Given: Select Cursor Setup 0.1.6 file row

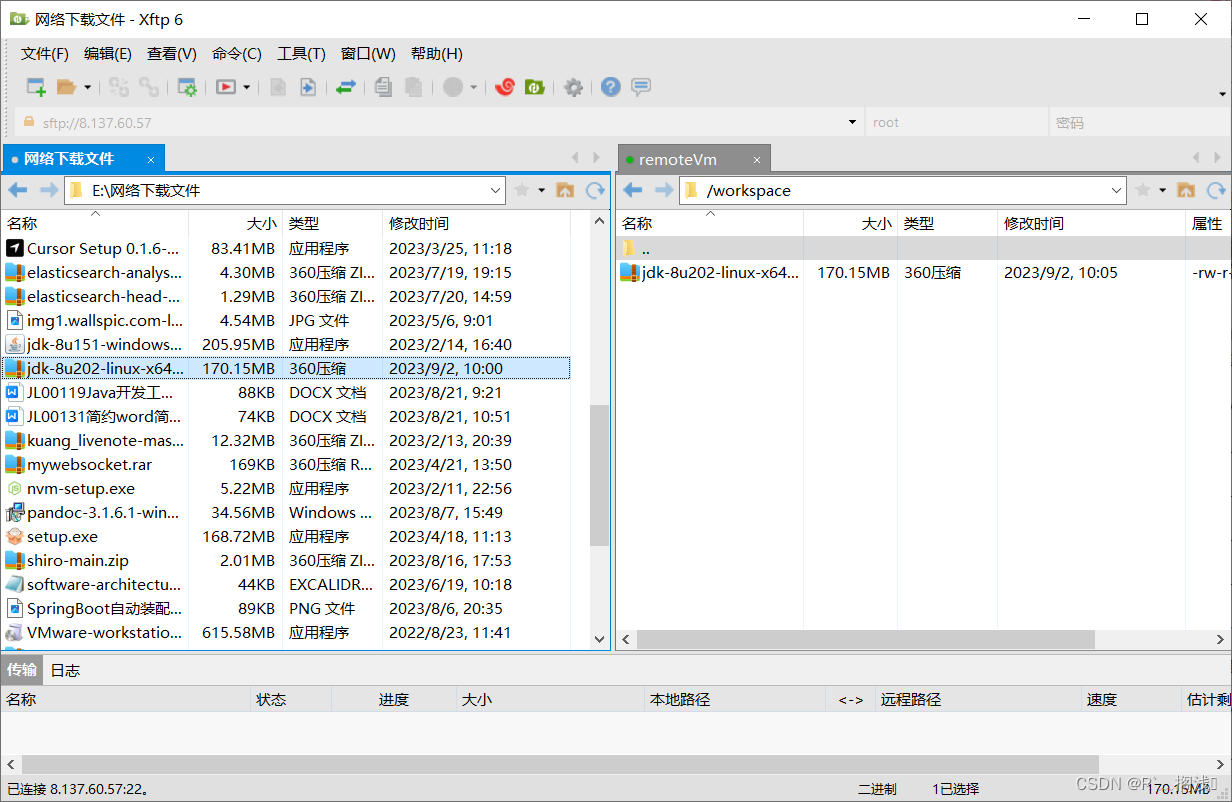Looking at the screenshot, I should pos(286,248).
